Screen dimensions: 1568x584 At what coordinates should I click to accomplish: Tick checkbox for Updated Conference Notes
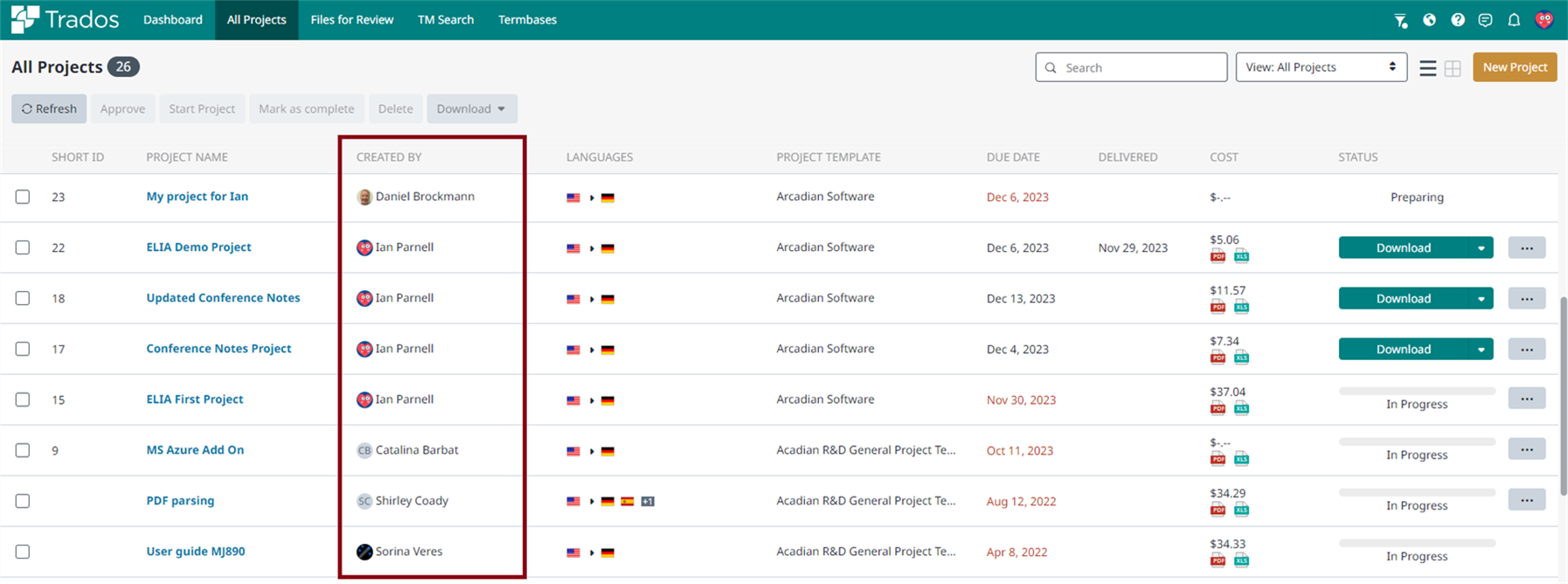23,298
